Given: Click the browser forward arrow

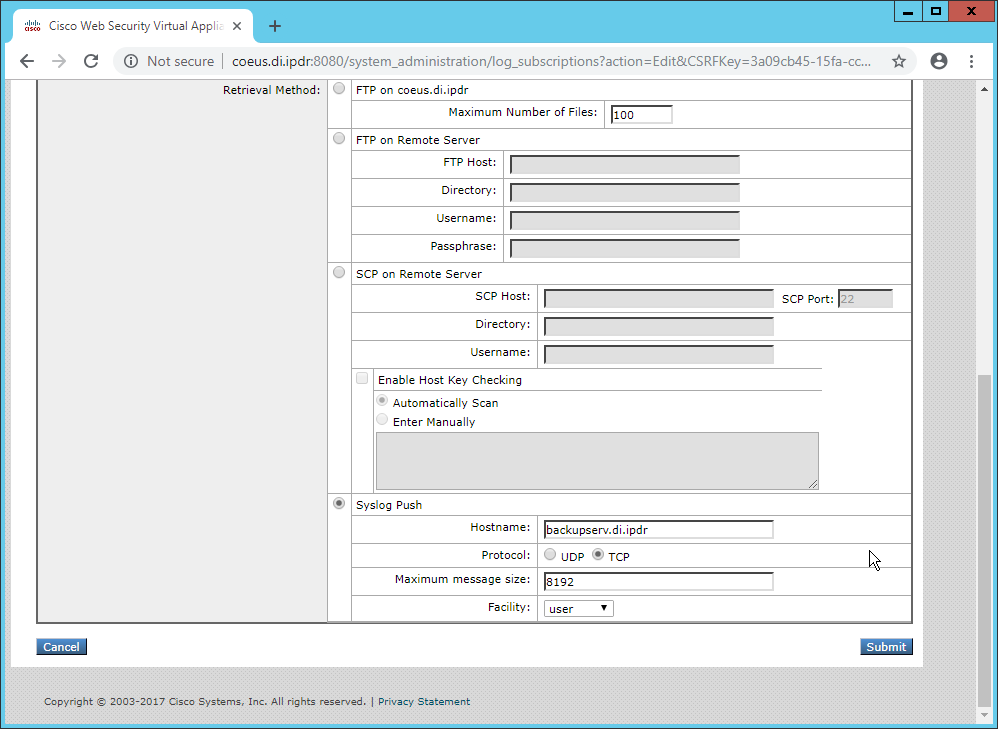Looking at the screenshot, I should point(59,61).
